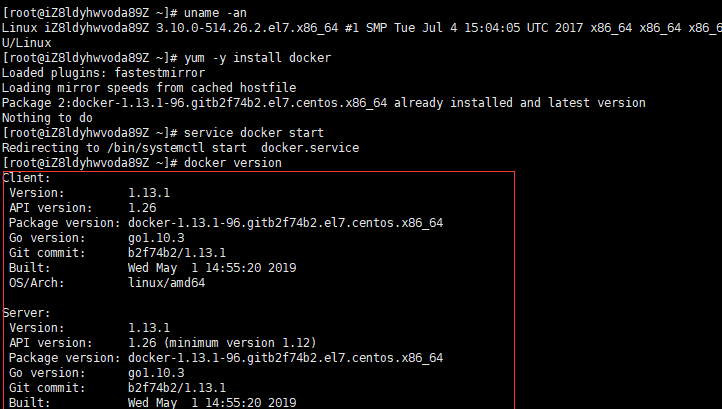Click the 'uname -an' command text

[215, 13]
